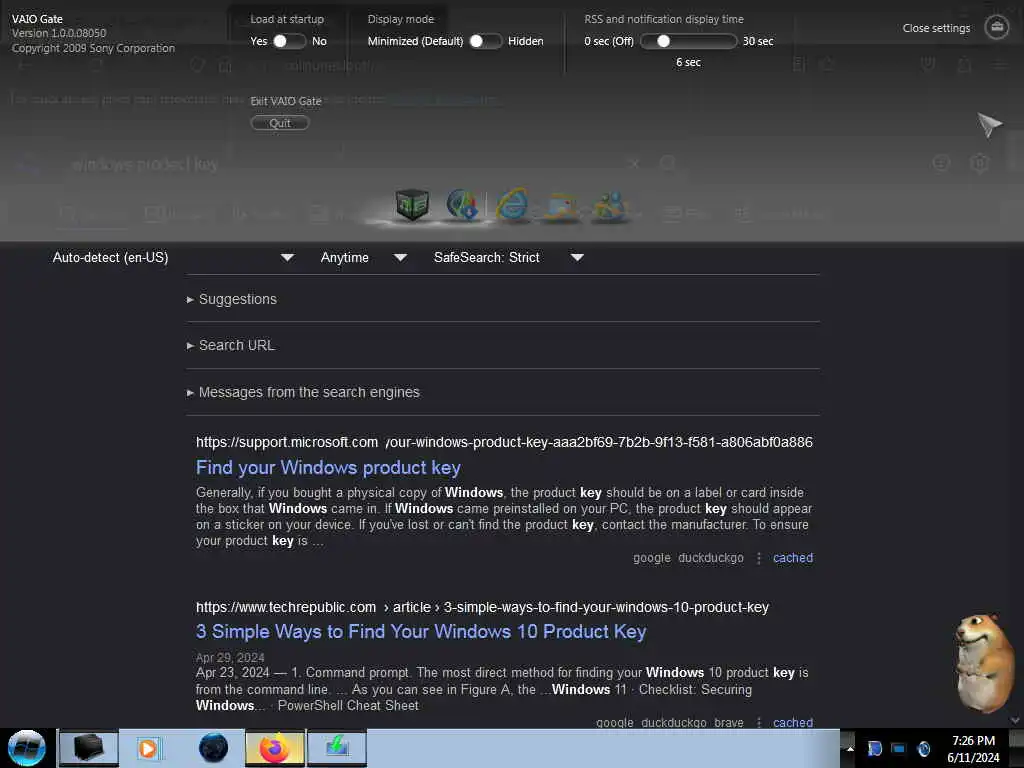This screenshot has height=768, width=1024.
Task: Click the Show desktop strip
Action: pyautogui.click(x=1019, y=748)
